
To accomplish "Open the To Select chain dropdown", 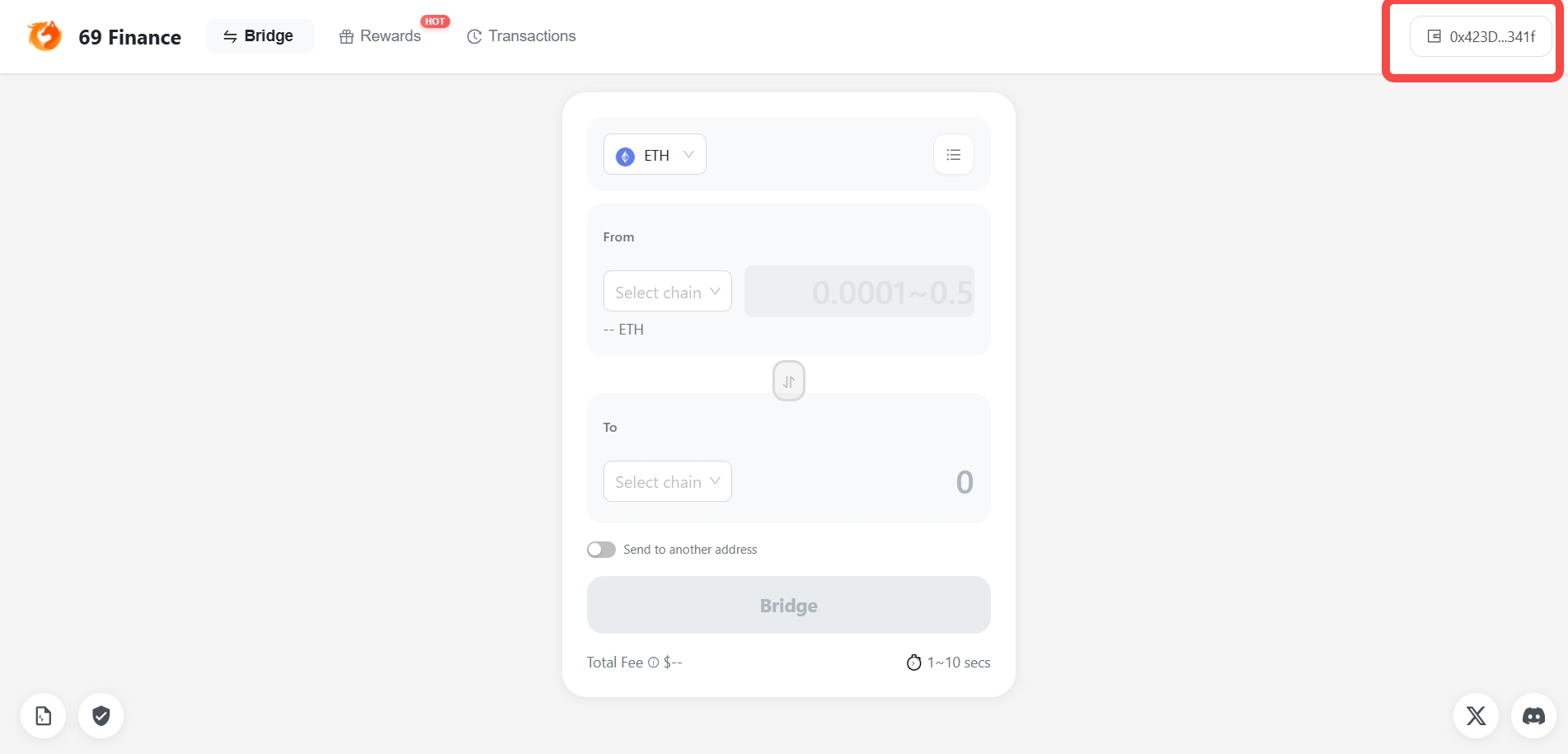I will 667,482.
